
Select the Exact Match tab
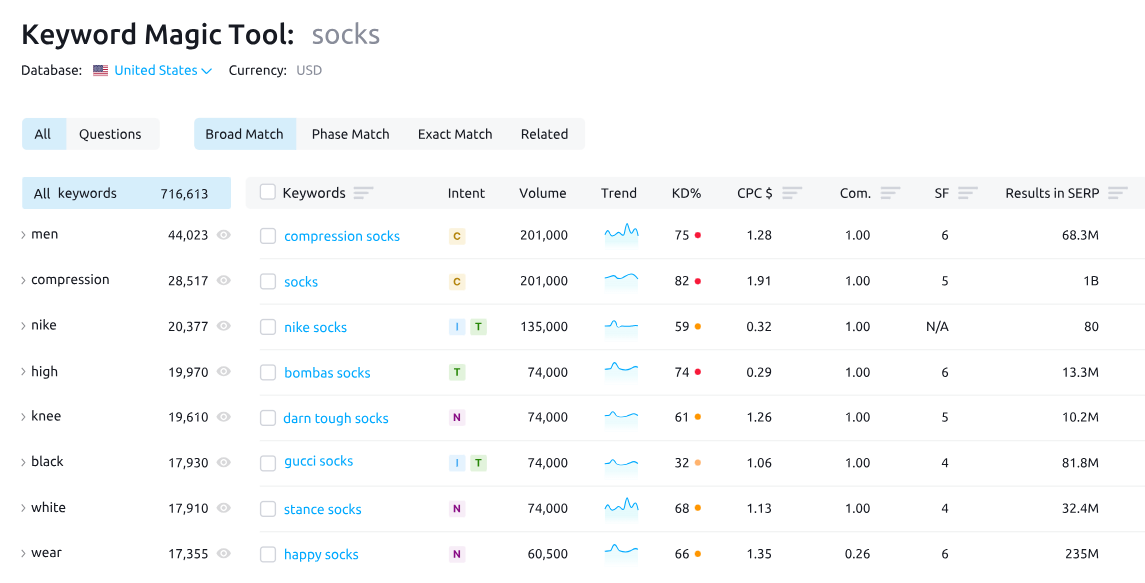[455, 134]
